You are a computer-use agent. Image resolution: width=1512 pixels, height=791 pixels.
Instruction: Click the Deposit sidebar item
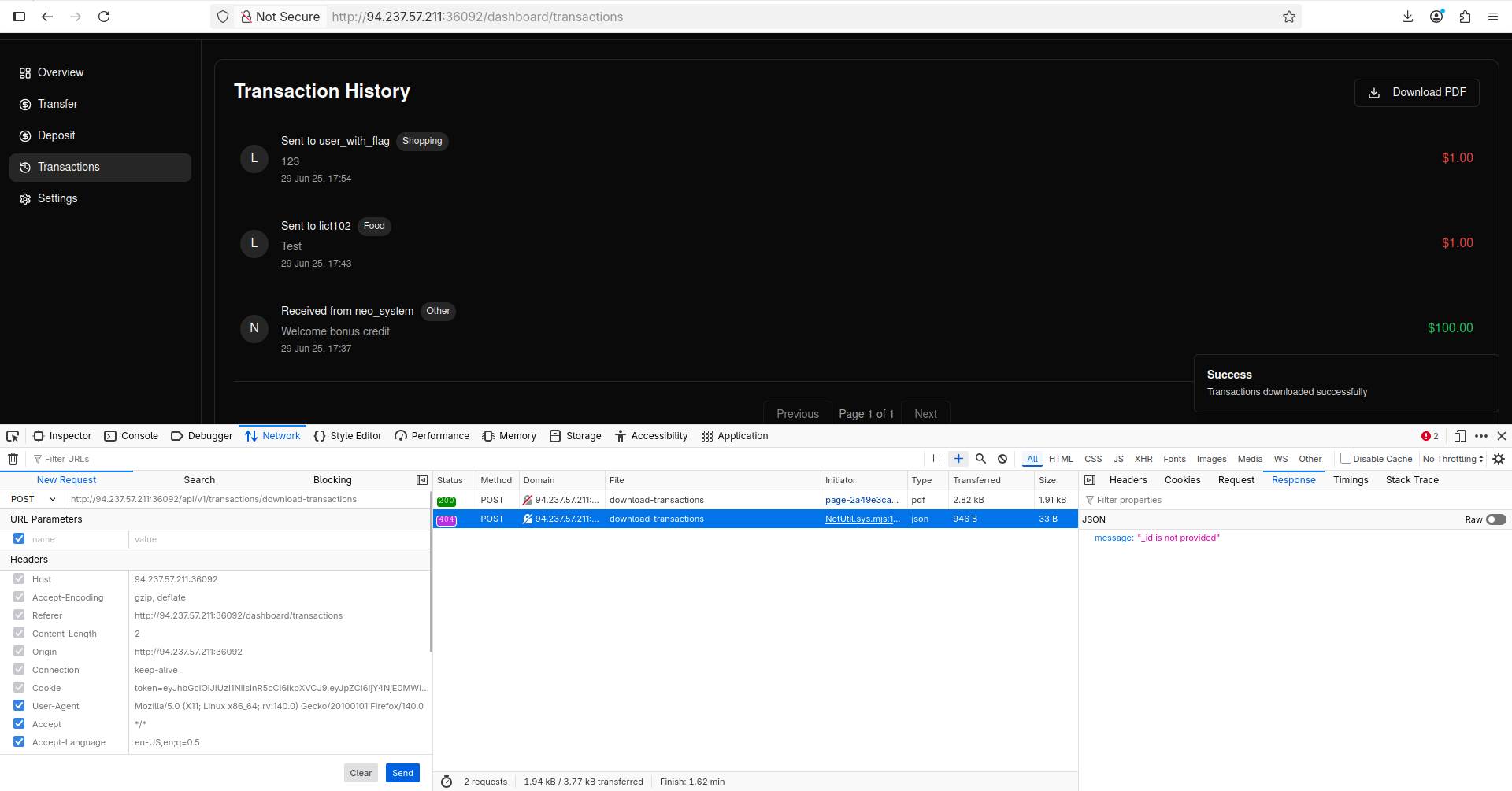pos(100,135)
